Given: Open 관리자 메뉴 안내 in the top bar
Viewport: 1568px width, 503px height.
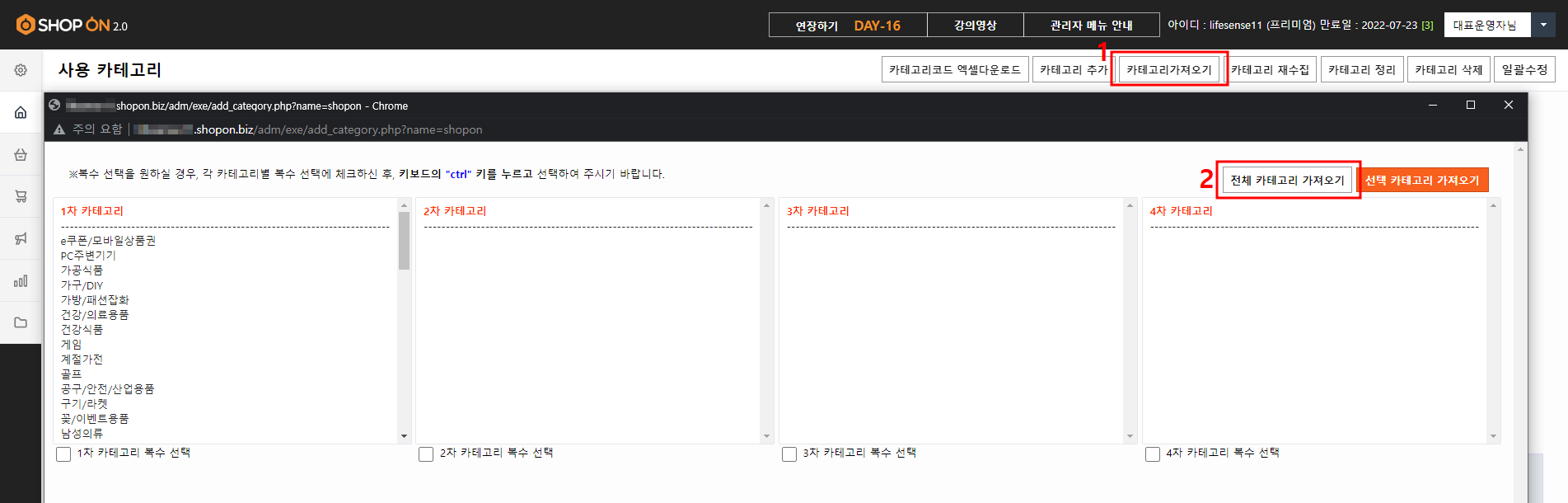Looking at the screenshot, I should click(x=1091, y=25).
